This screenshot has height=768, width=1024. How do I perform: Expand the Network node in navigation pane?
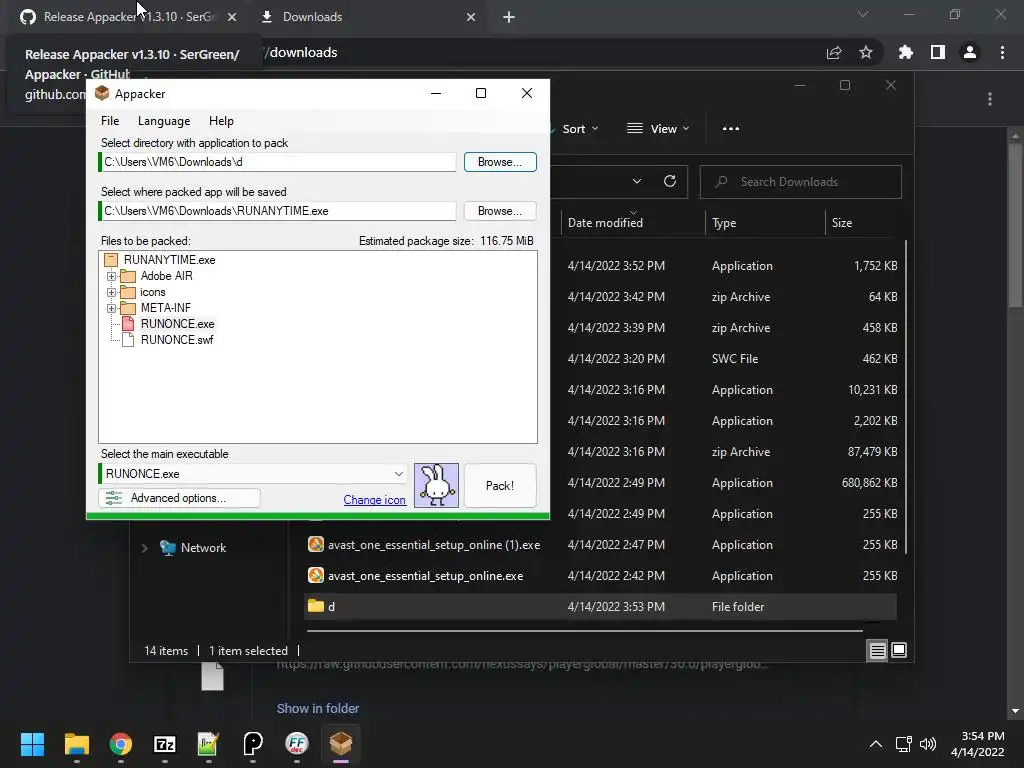tap(144, 548)
